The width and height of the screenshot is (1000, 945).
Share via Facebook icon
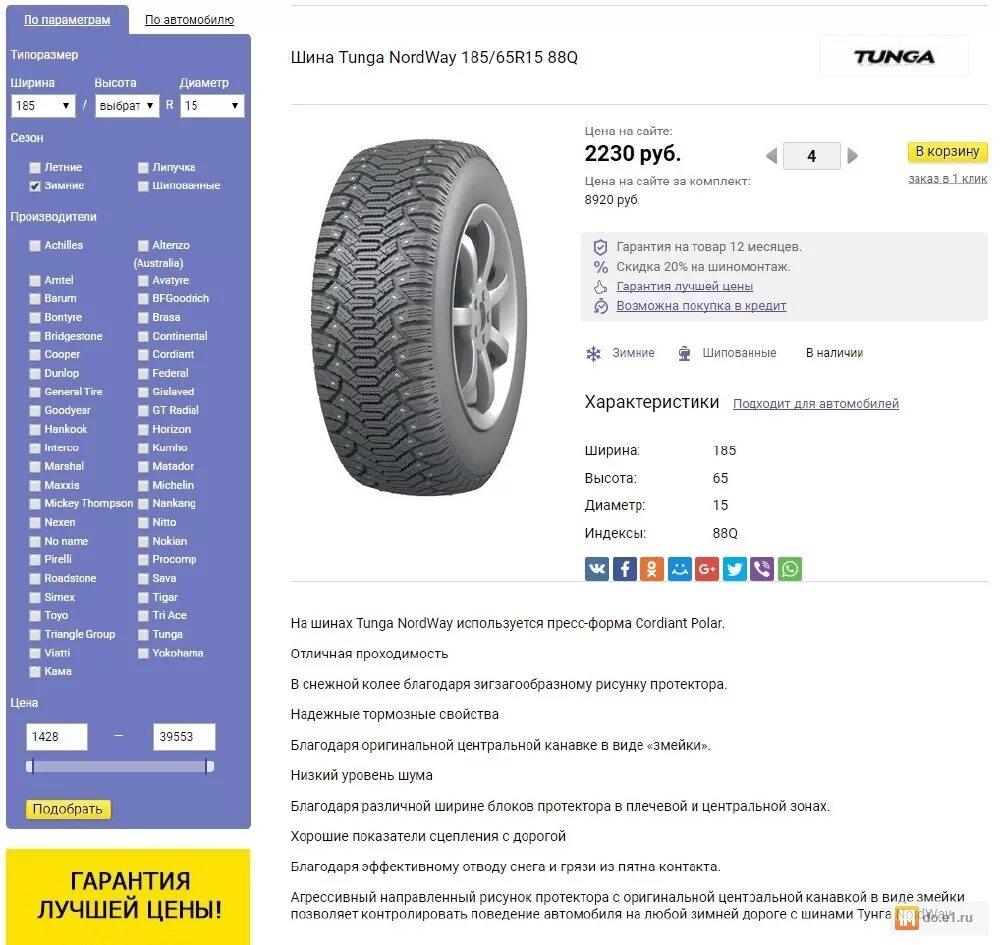click(624, 569)
